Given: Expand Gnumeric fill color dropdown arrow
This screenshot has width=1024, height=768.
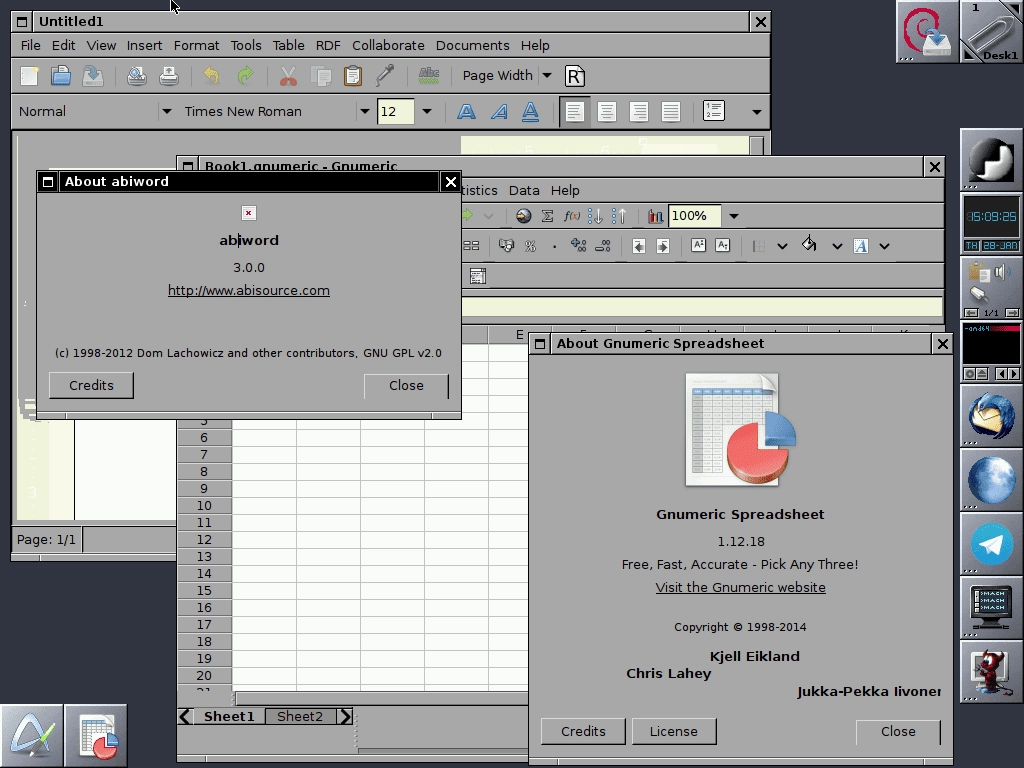Looking at the screenshot, I should [x=837, y=246].
